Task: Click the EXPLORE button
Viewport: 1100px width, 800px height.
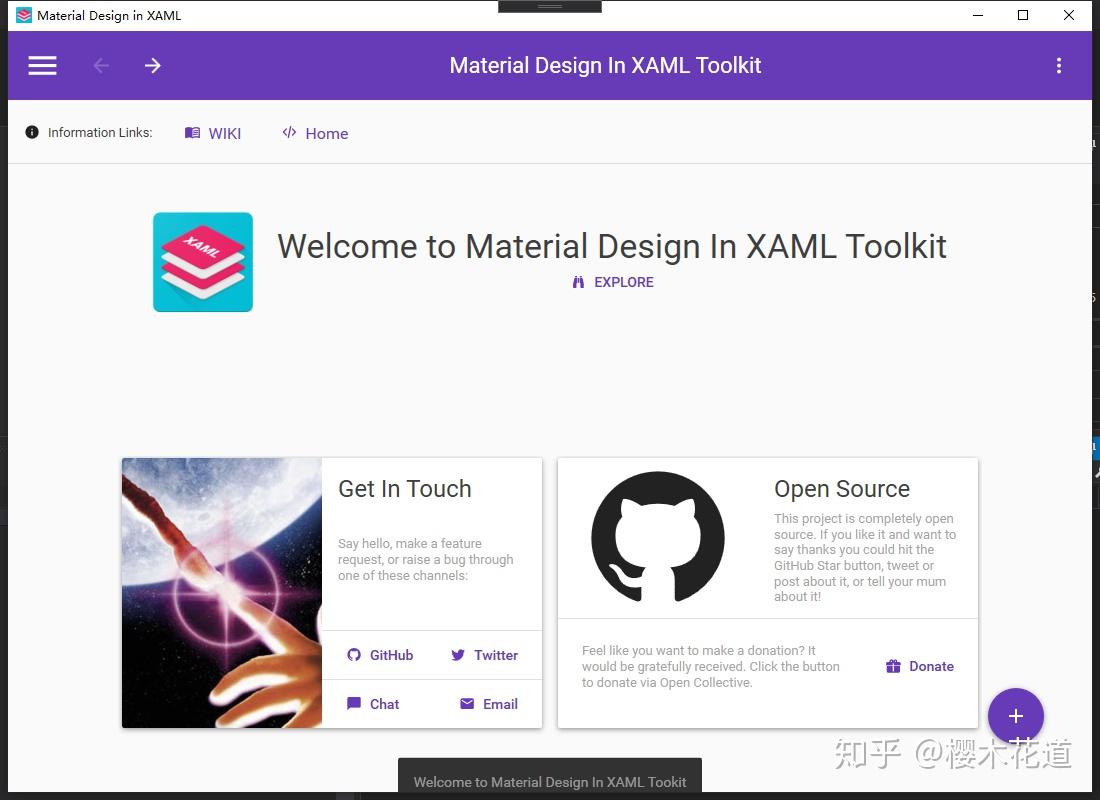Action: 612,282
